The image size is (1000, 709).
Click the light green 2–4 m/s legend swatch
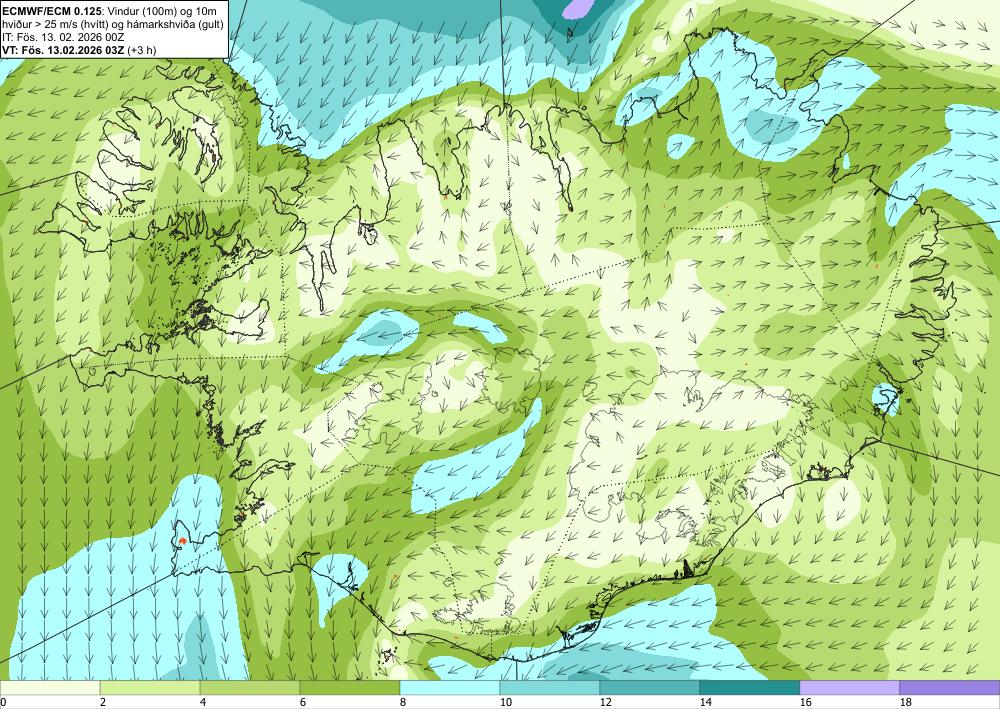pyautogui.click(x=150, y=687)
